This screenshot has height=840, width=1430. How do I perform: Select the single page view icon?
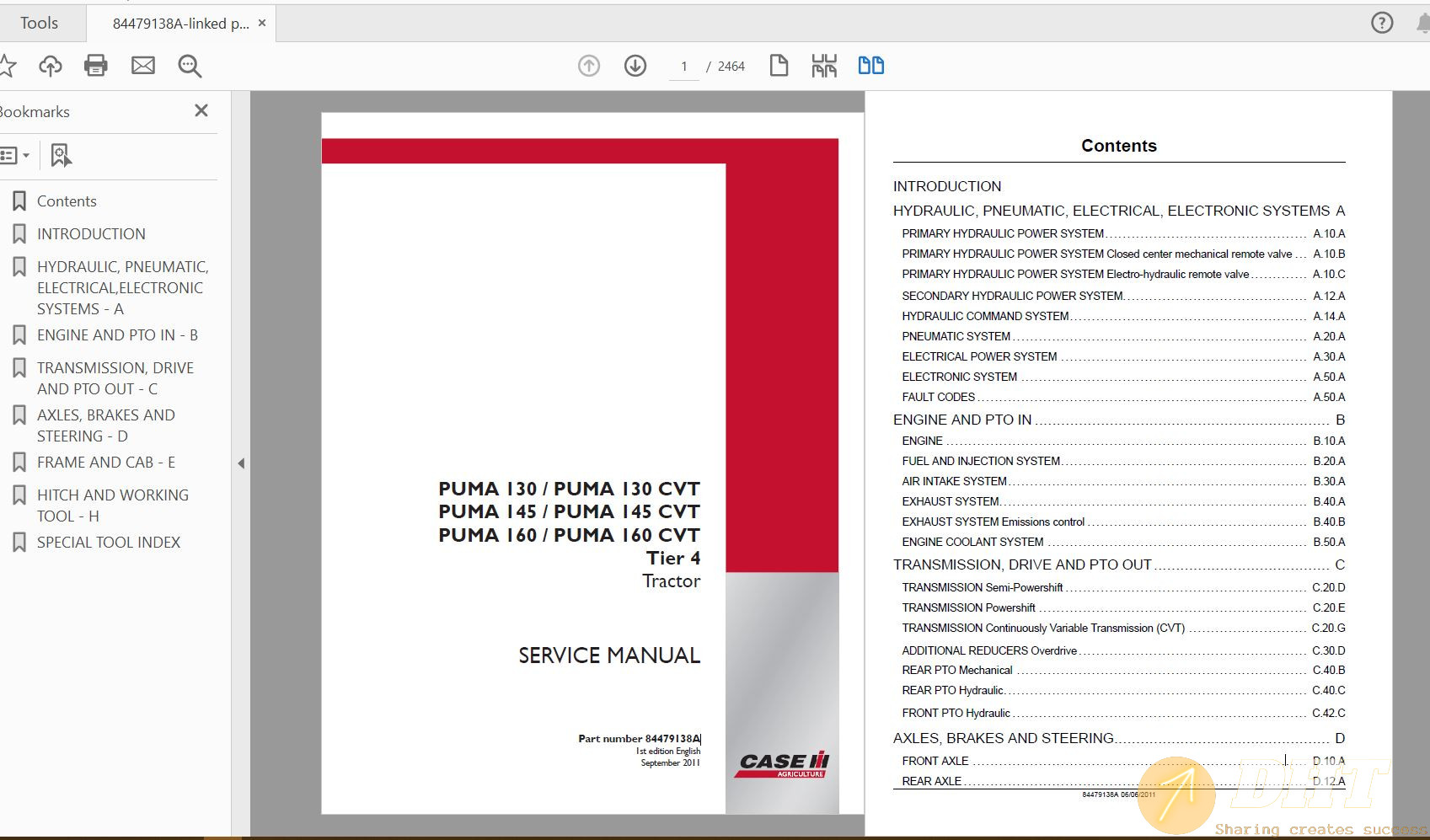[x=779, y=66]
